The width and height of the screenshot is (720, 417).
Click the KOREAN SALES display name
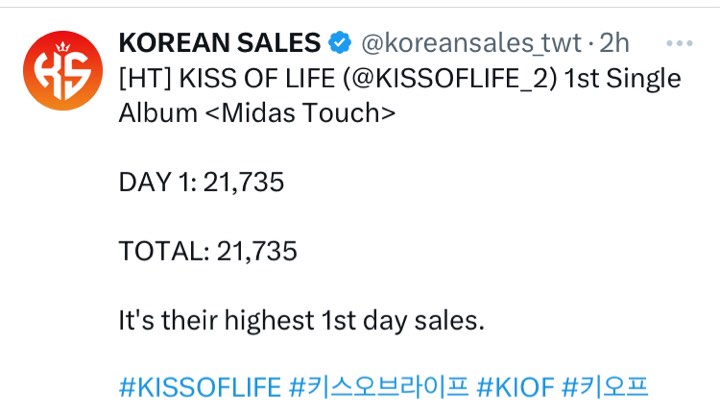(x=219, y=43)
